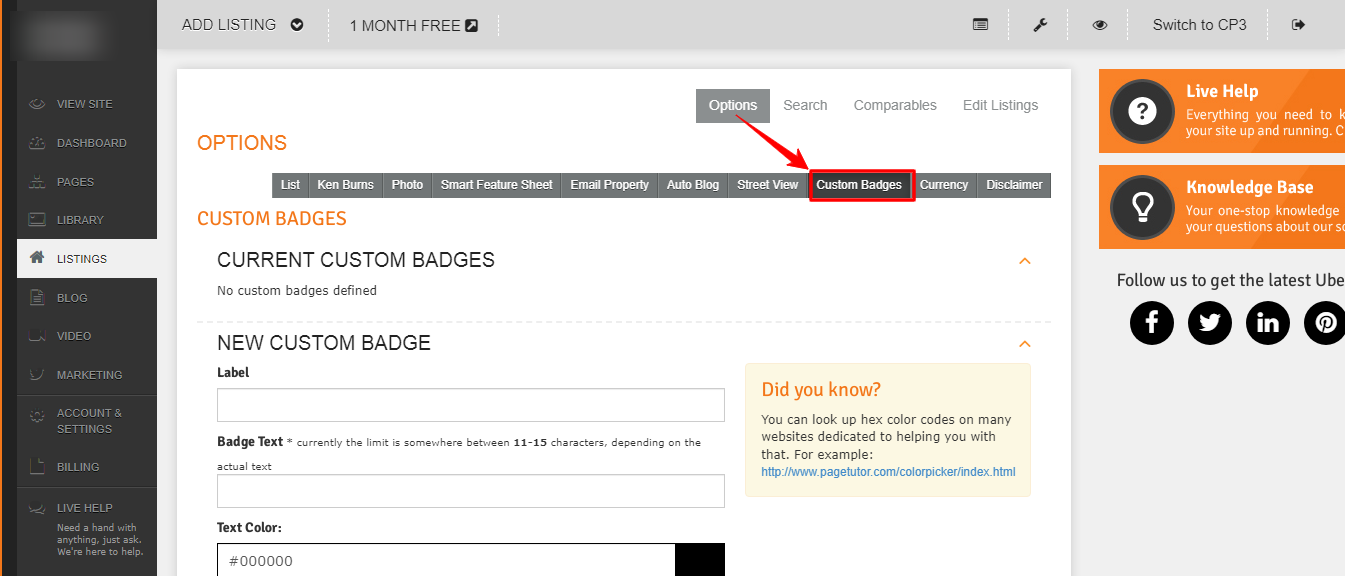Open the Live Help banner
Viewport: 1345px width, 576px height.
click(x=1222, y=111)
